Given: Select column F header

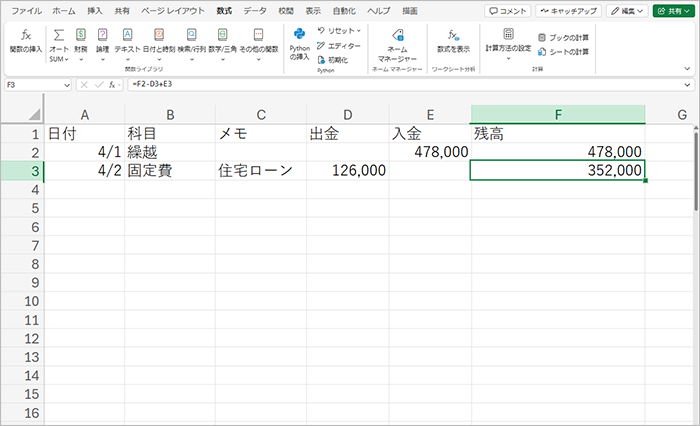Looking at the screenshot, I should coord(558,115).
